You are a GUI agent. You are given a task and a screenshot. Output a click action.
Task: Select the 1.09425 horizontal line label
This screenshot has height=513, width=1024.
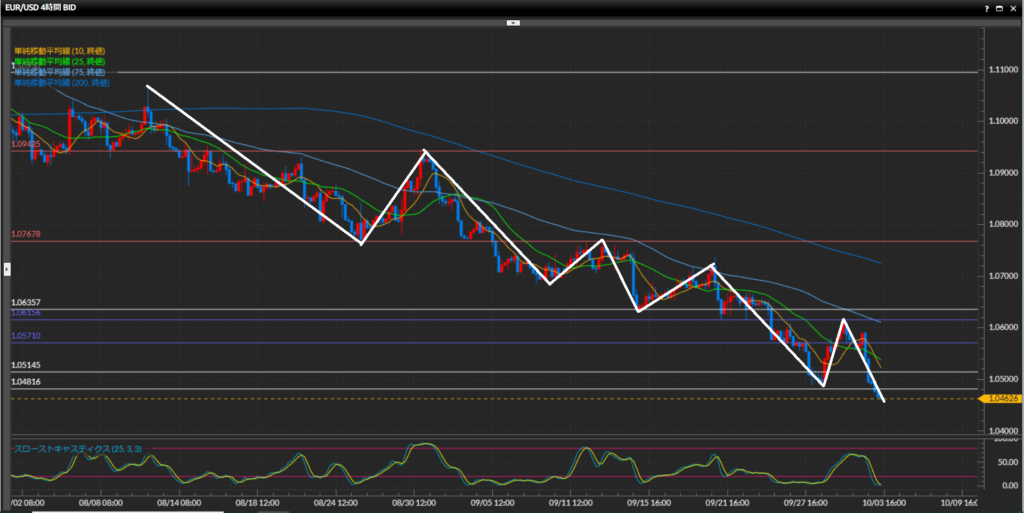26,144
